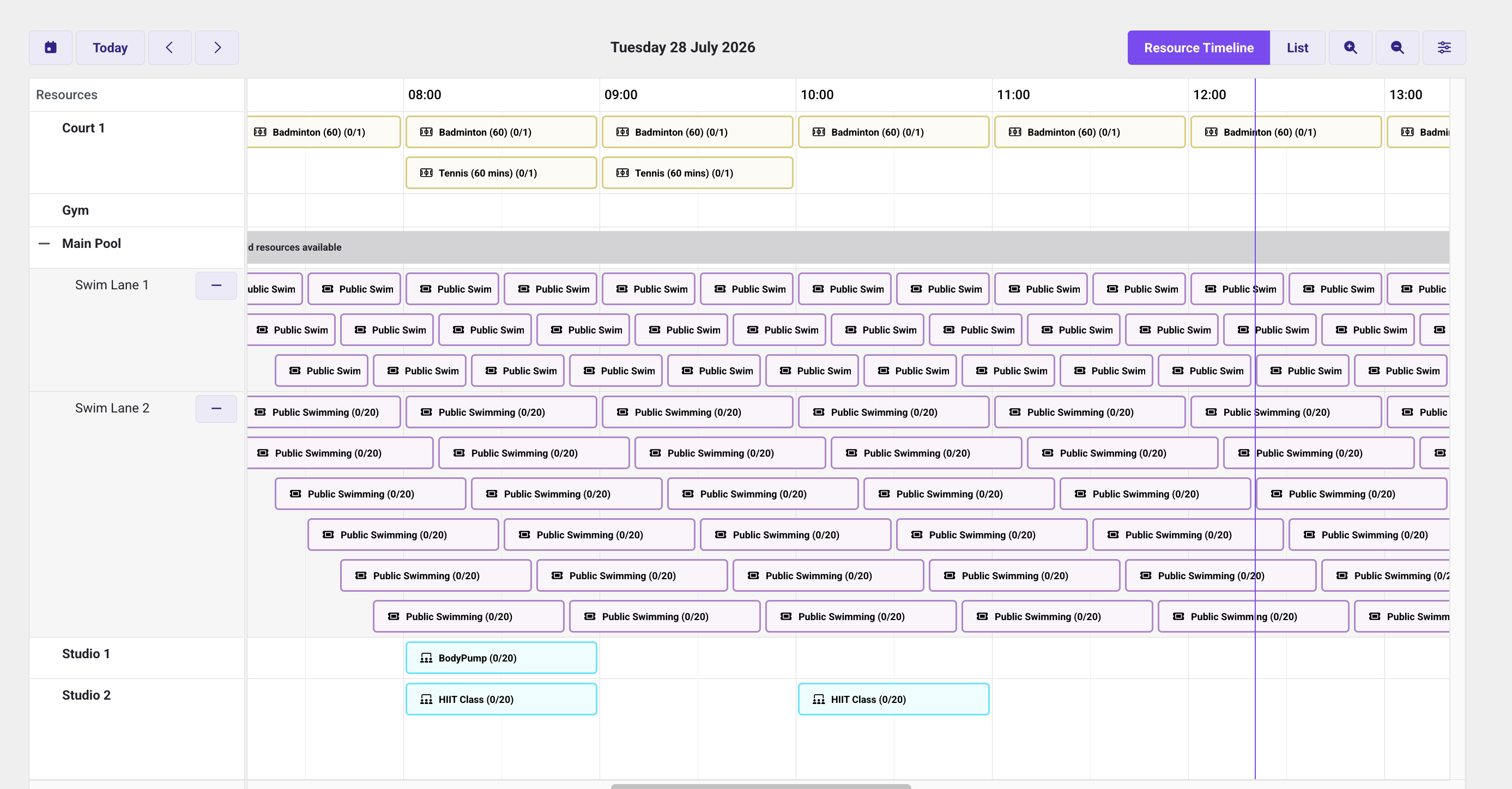Click the zoom in magnifier icon
This screenshot has height=789, width=1512.
click(1351, 47)
